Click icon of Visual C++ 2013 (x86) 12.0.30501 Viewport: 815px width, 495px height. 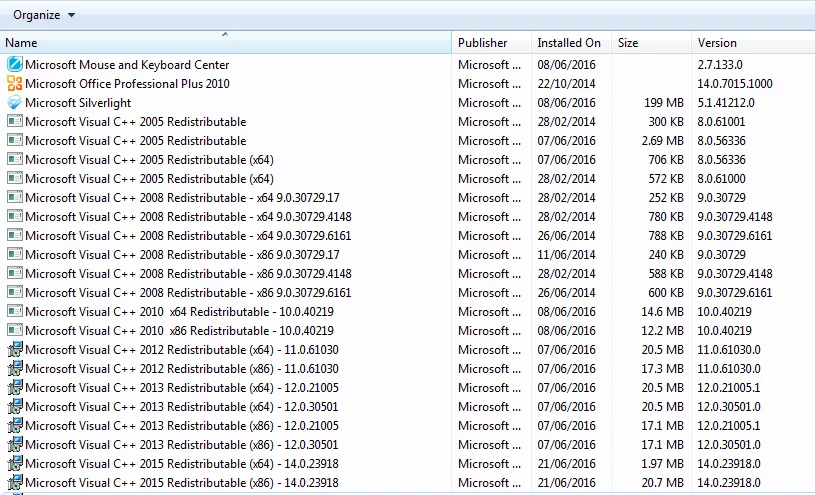(x=15, y=444)
